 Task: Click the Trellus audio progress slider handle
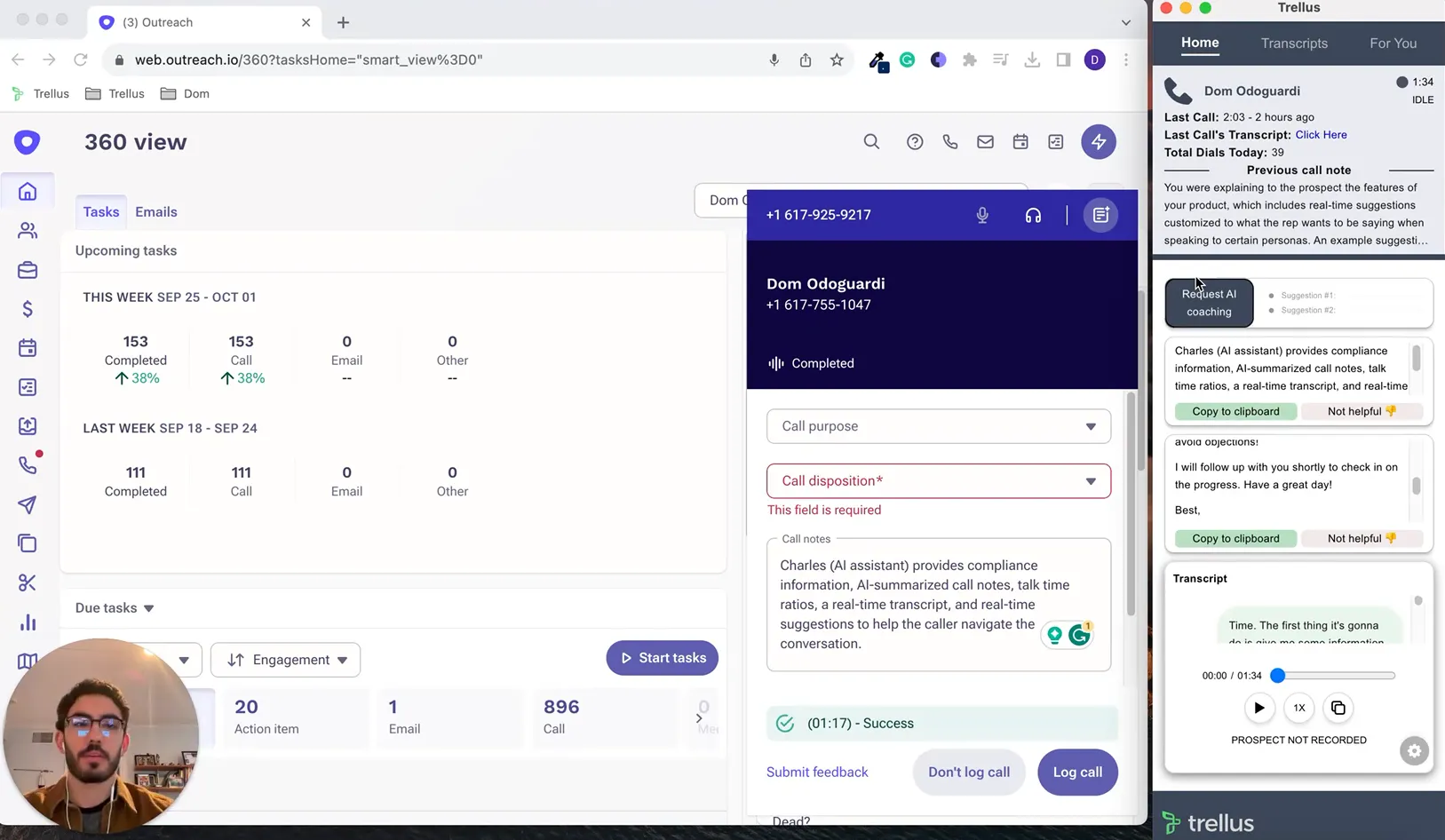pos(1277,676)
